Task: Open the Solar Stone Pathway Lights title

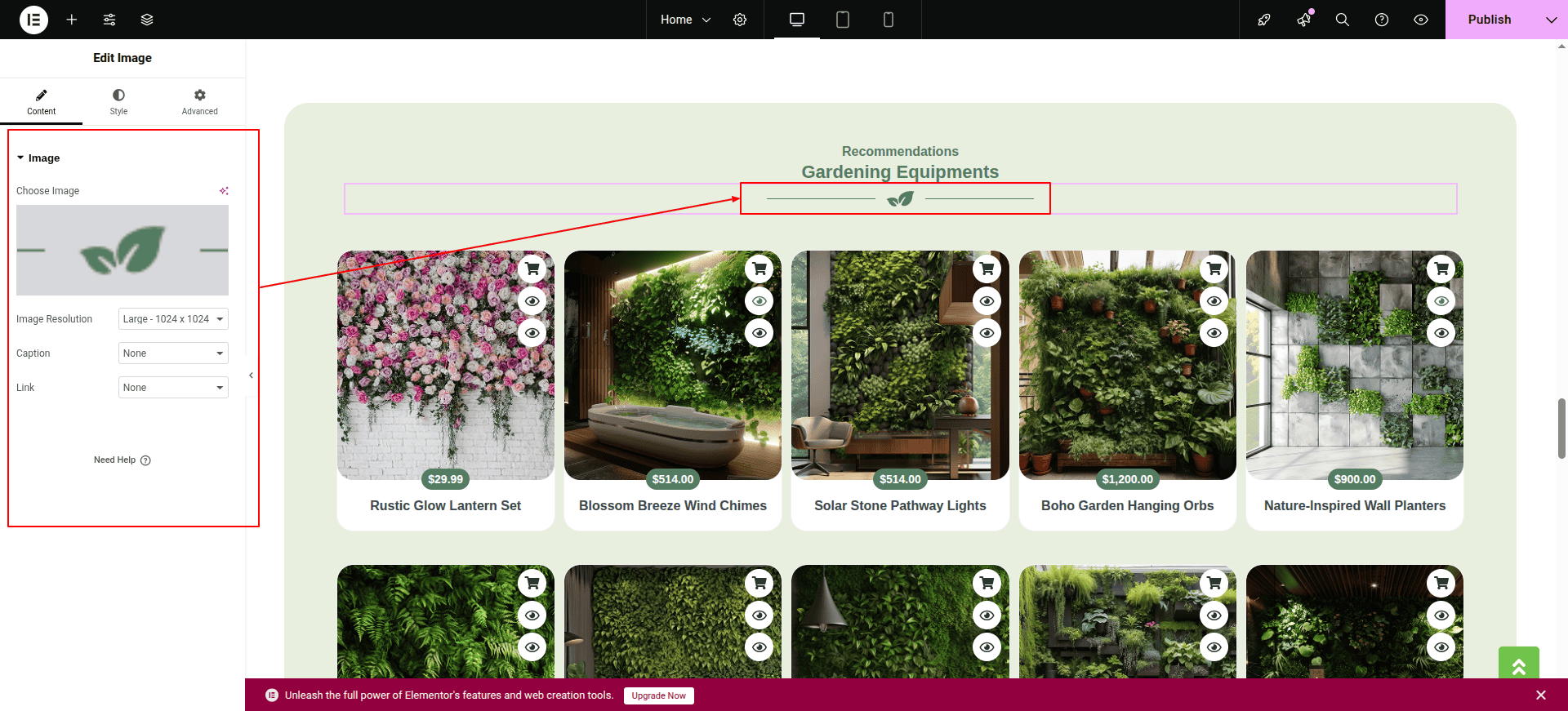Action: click(x=900, y=506)
